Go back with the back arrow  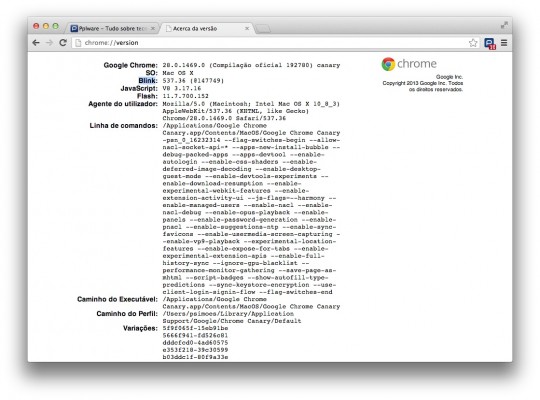pyautogui.click(x=36, y=43)
